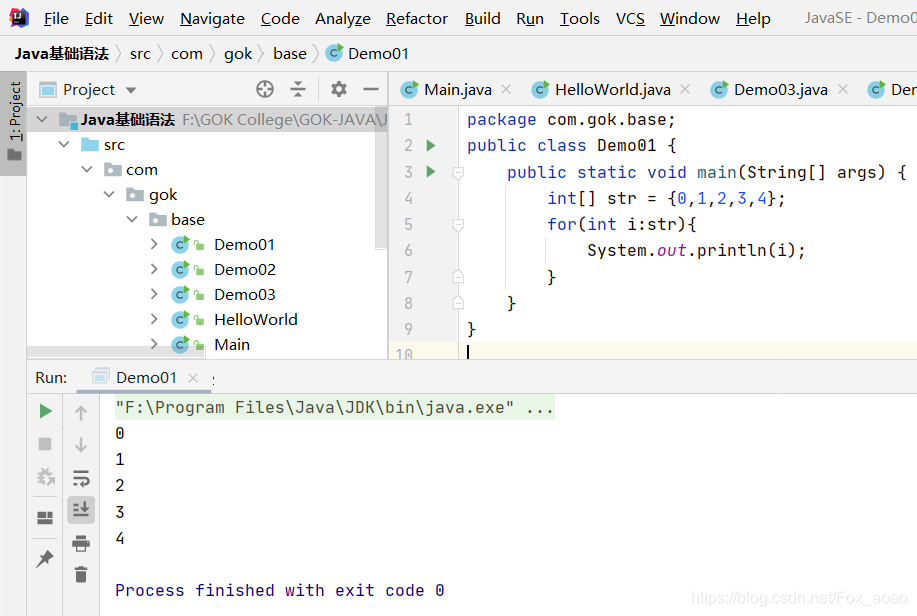The image size is (917, 616).
Task: Fold main method at line 3 gutter
Action: click(x=458, y=173)
